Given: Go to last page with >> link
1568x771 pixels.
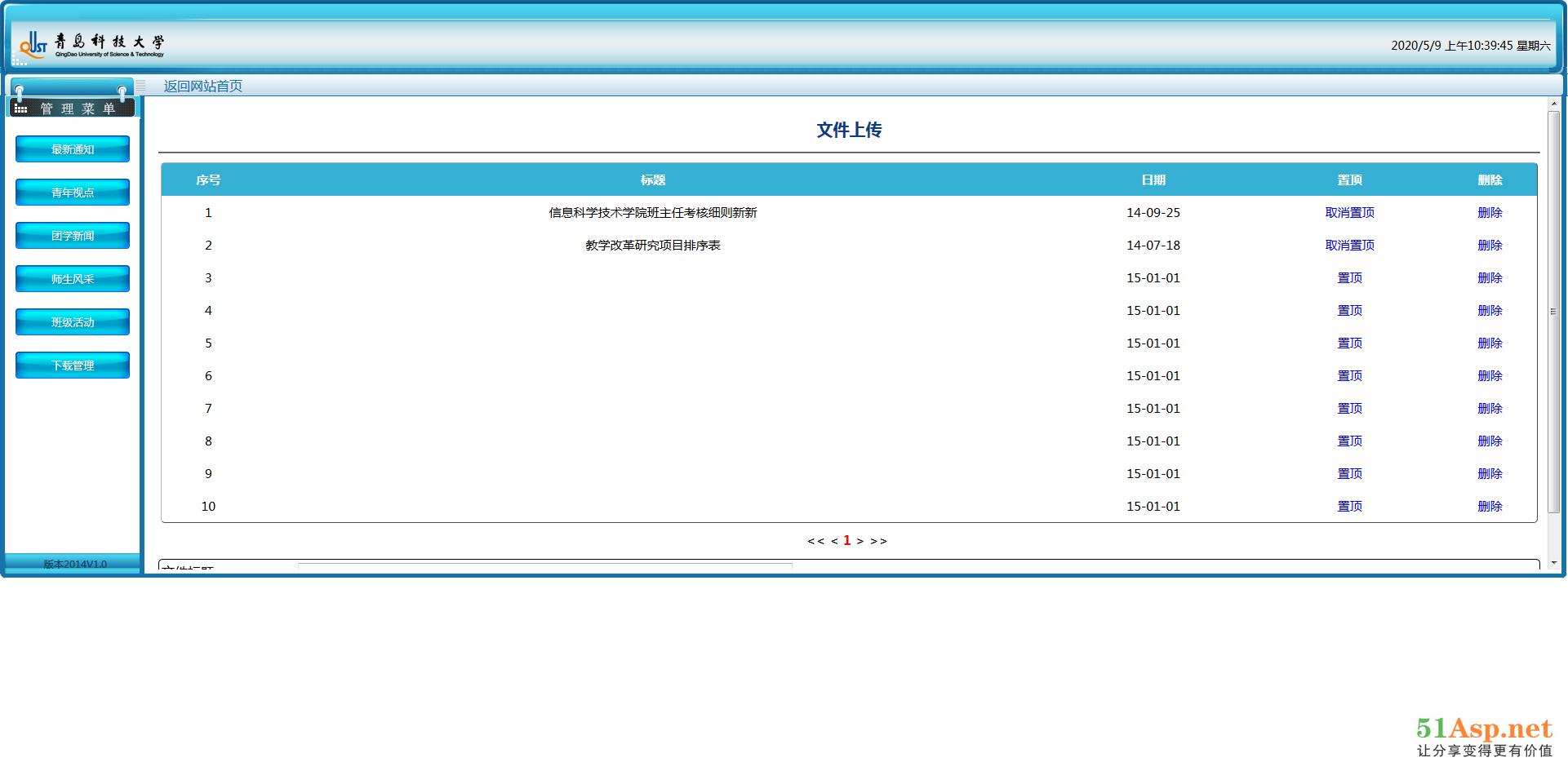Looking at the screenshot, I should [878, 541].
